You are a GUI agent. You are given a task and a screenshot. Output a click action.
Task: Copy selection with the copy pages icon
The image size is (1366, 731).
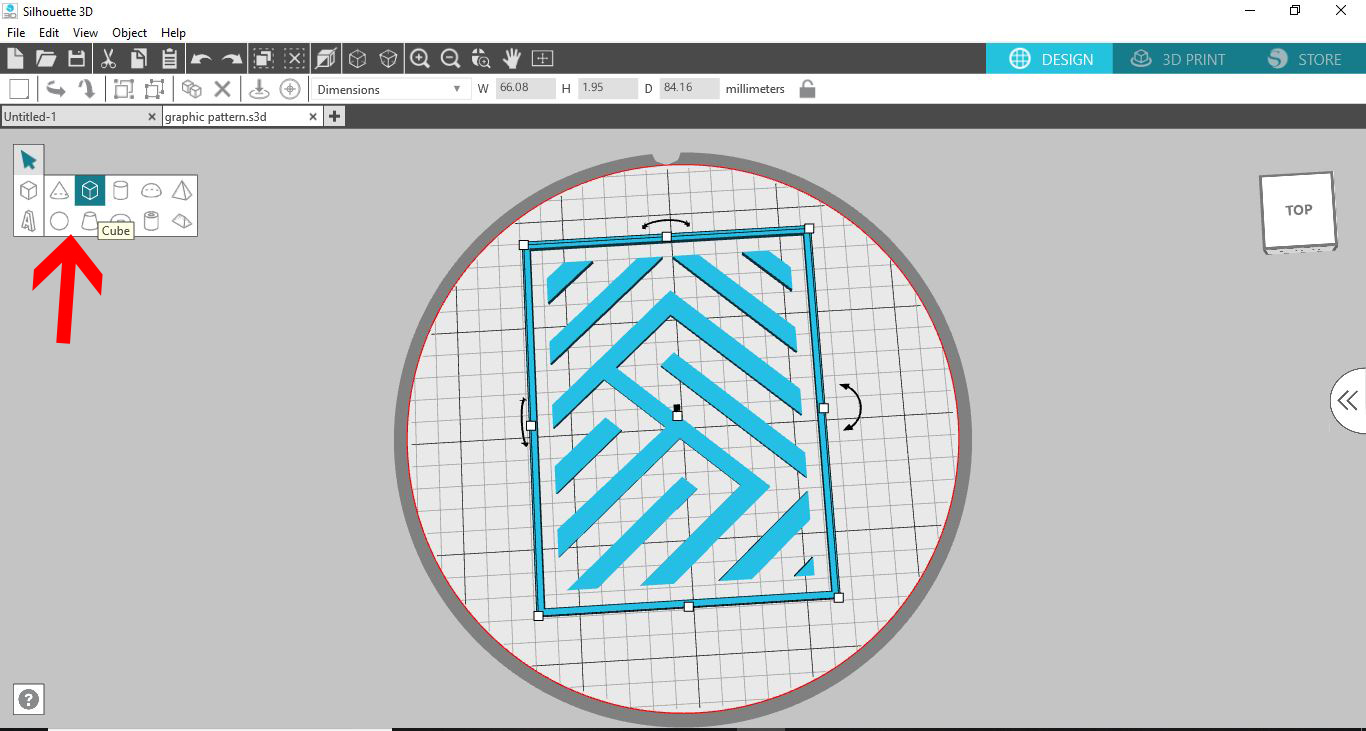pos(139,58)
